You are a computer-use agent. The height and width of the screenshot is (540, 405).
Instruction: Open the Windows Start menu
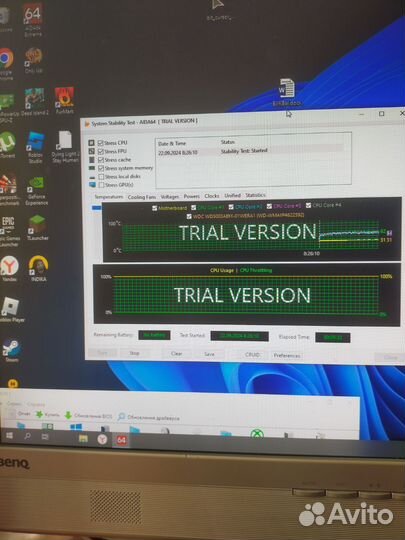9,436
